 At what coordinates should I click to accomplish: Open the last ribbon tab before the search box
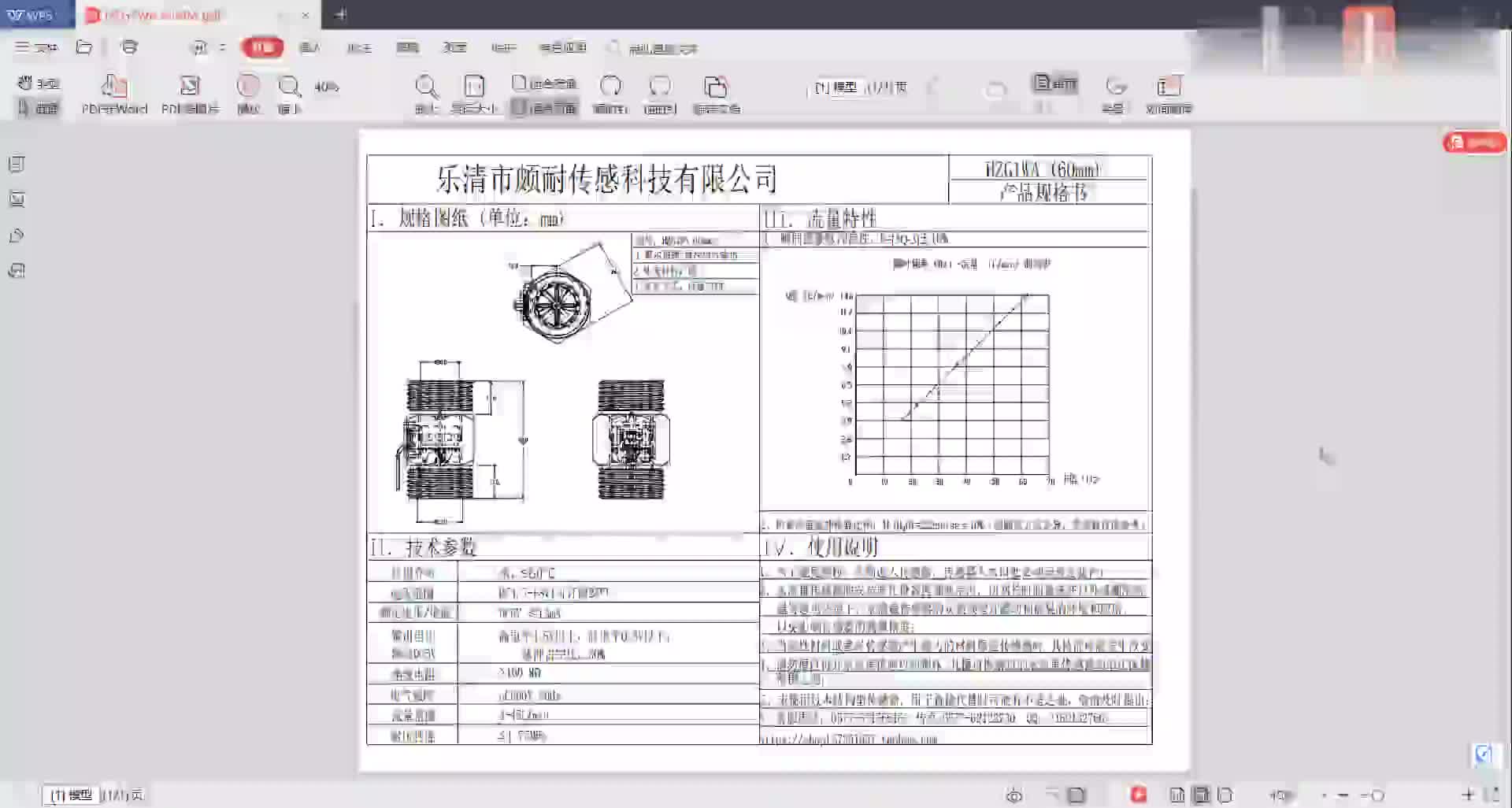562,48
